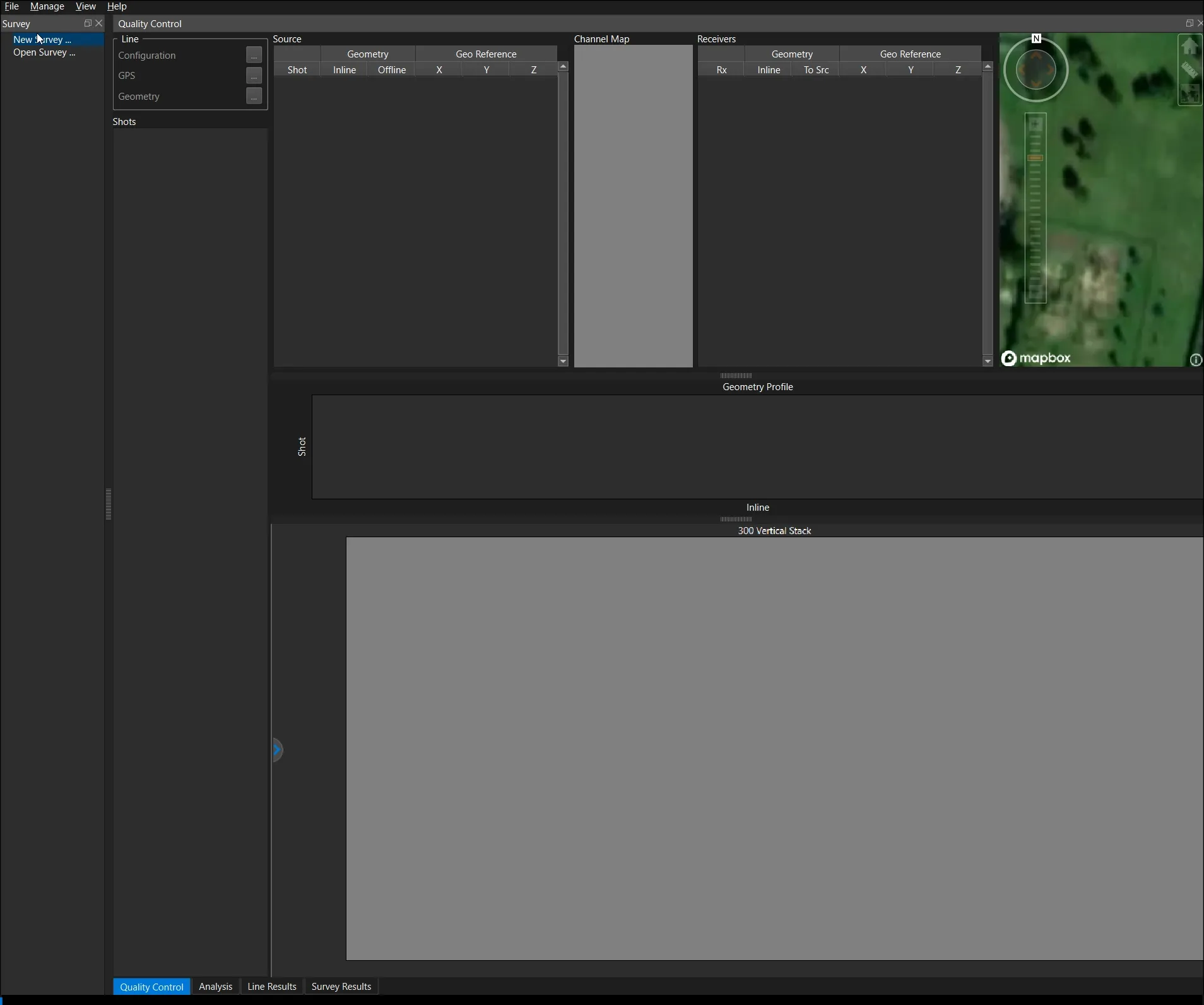Click the 300 Vertical Stack plot area

tap(775, 749)
